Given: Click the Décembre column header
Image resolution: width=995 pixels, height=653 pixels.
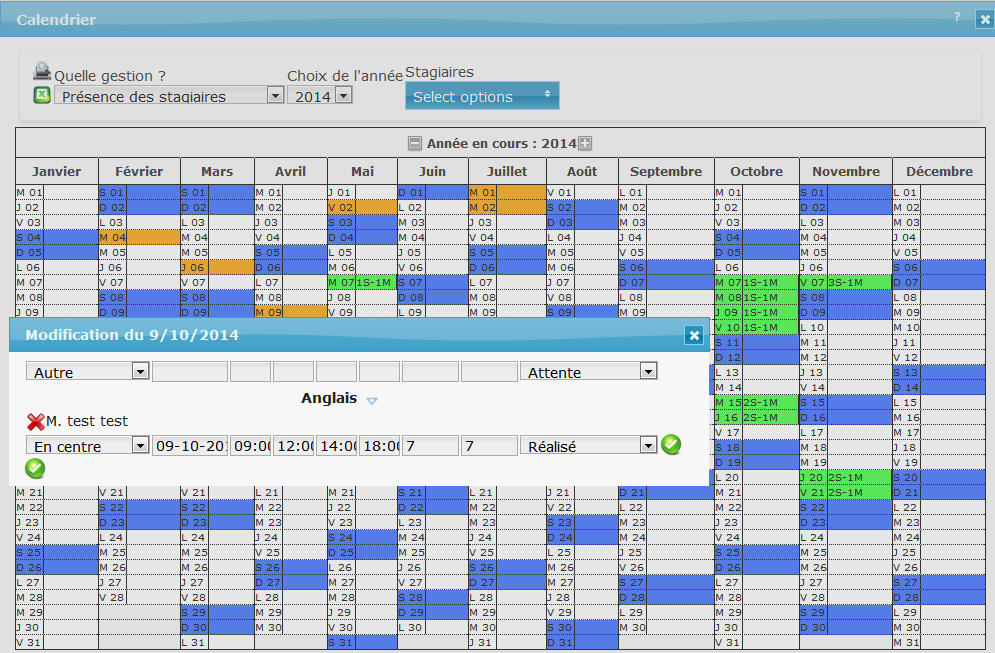Looking at the screenshot, I should [939, 171].
